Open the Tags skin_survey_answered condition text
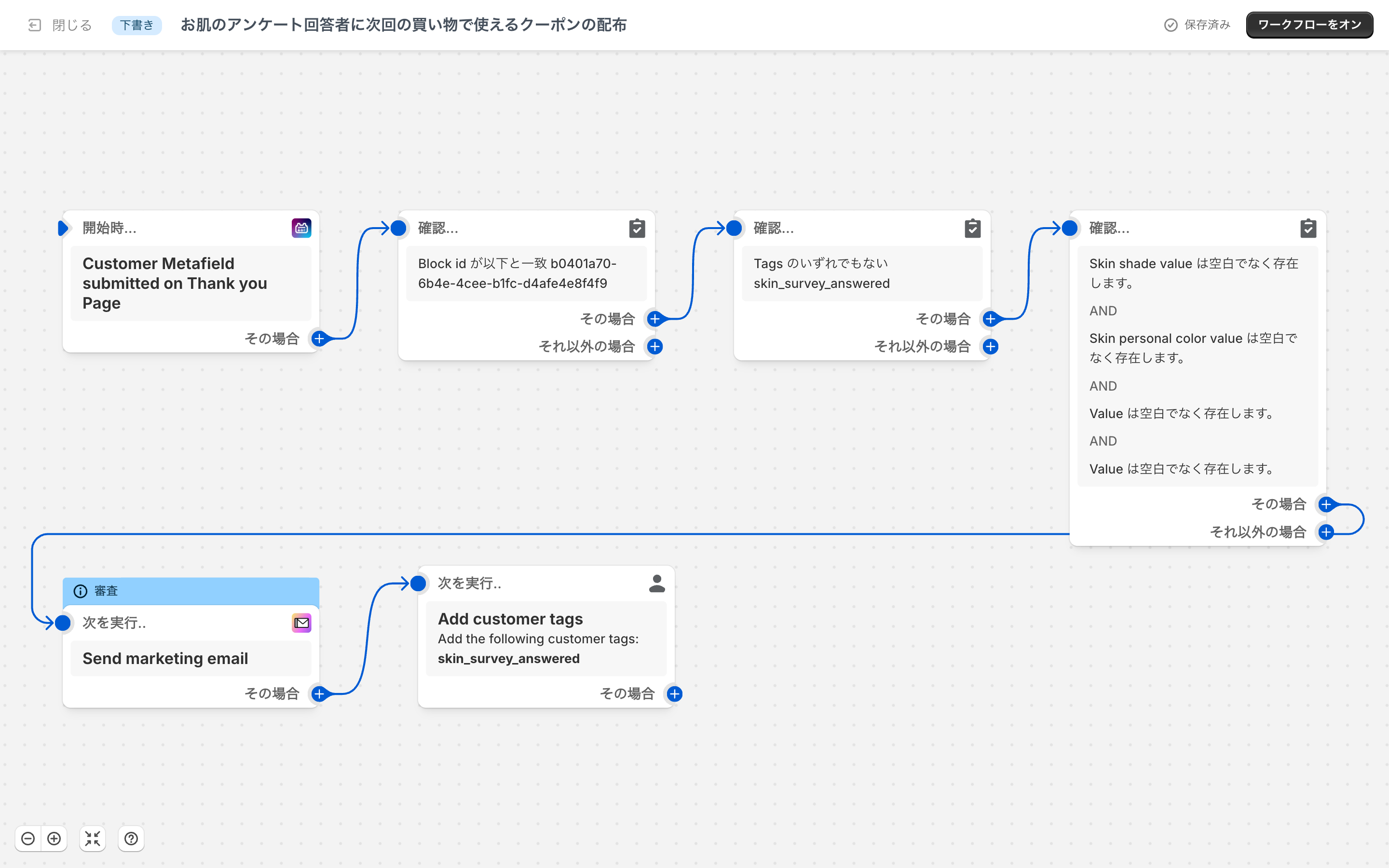This screenshot has height=868, width=1389. tap(862, 273)
